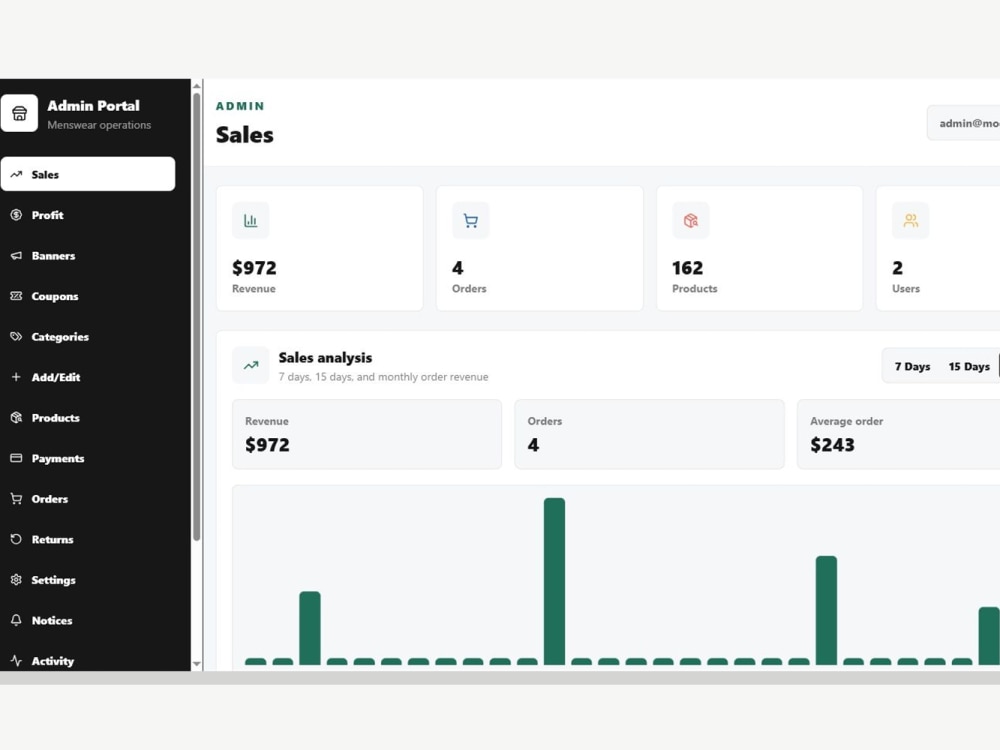Click the $972 value on Revenue stat card
This screenshot has height=750, width=1000.
tap(254, 268)
